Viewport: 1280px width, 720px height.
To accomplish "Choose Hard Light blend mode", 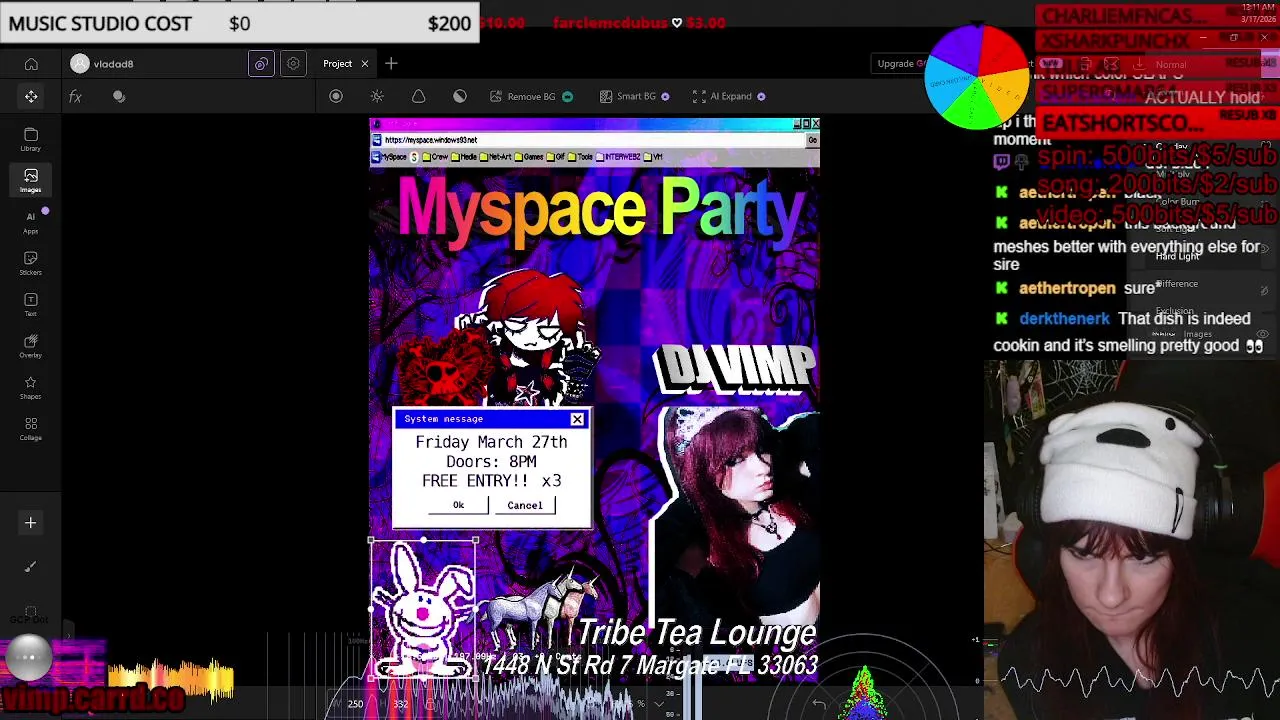I will (x=1177, y=257).
